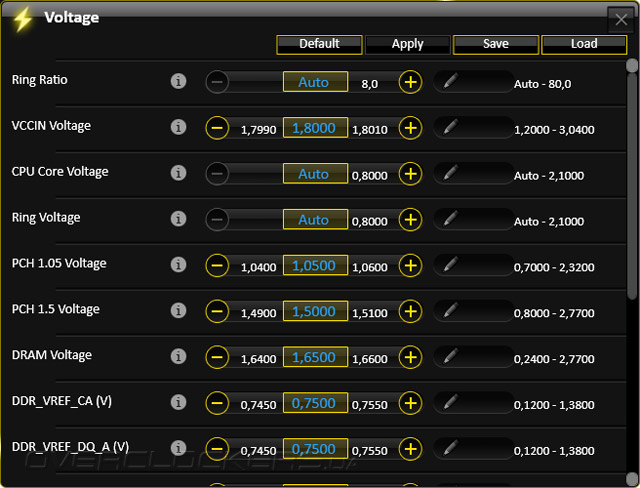Edit PCH 1.5 Voltage with pencil field

pyautogui.click(x=473, y=311)
